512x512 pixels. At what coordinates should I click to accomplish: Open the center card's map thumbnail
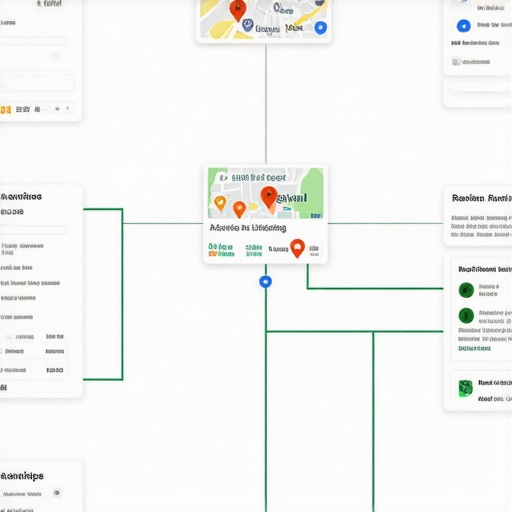(265, 193)
